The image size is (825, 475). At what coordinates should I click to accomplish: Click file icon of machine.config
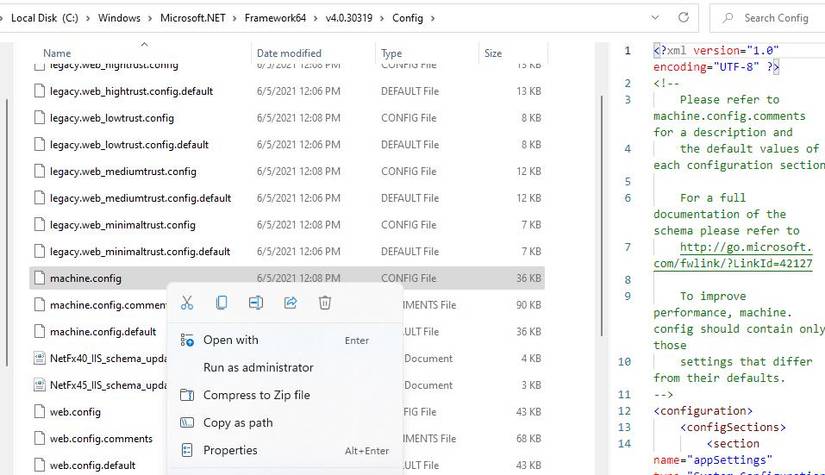pyautogui.click(x=39, y=278)
